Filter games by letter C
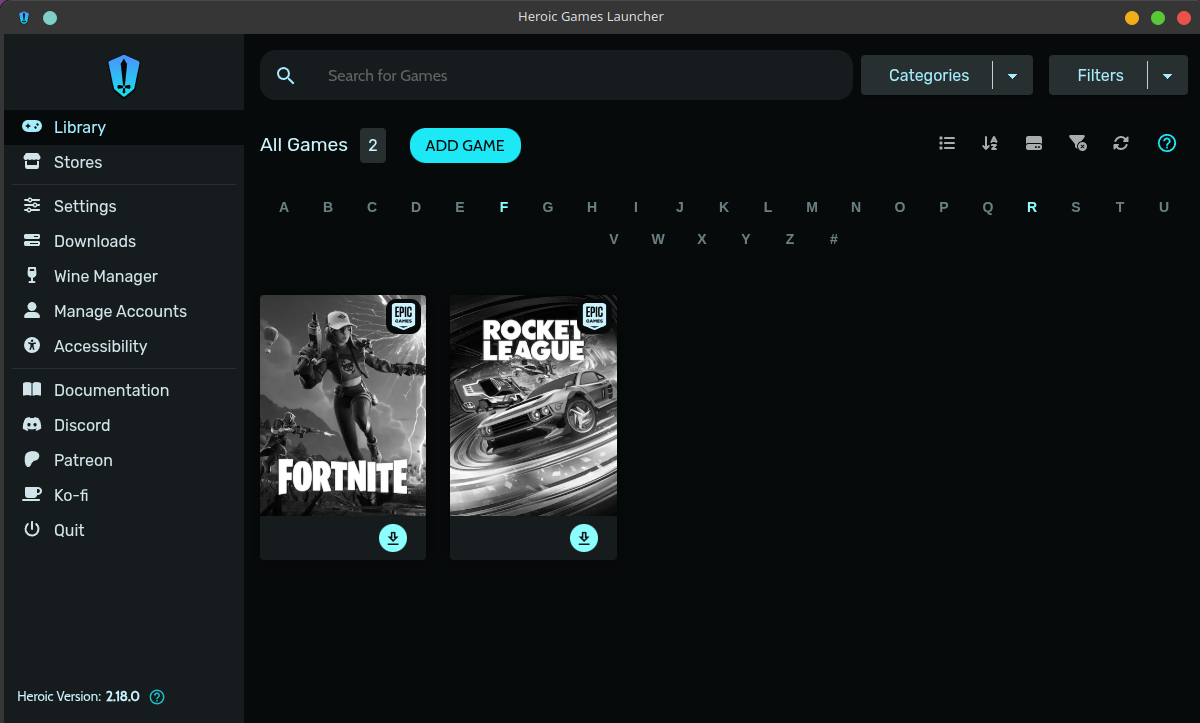Viewport: 1200px width, 723px height. click(372, 207)
